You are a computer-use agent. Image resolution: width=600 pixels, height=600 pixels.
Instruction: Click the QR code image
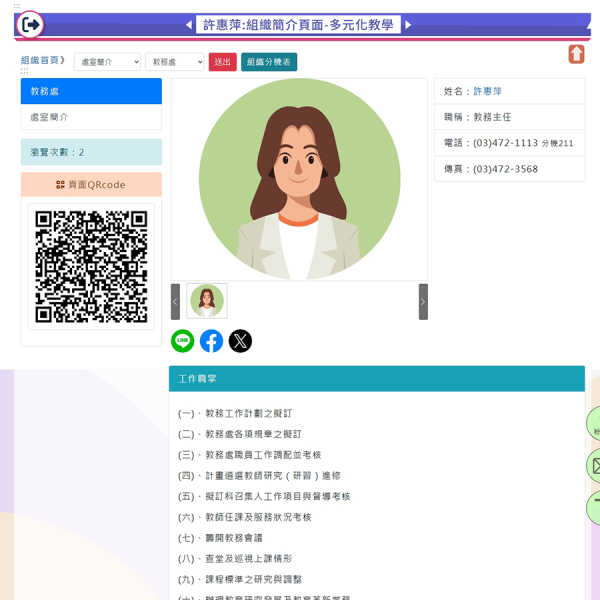click(x=91, y=266)
